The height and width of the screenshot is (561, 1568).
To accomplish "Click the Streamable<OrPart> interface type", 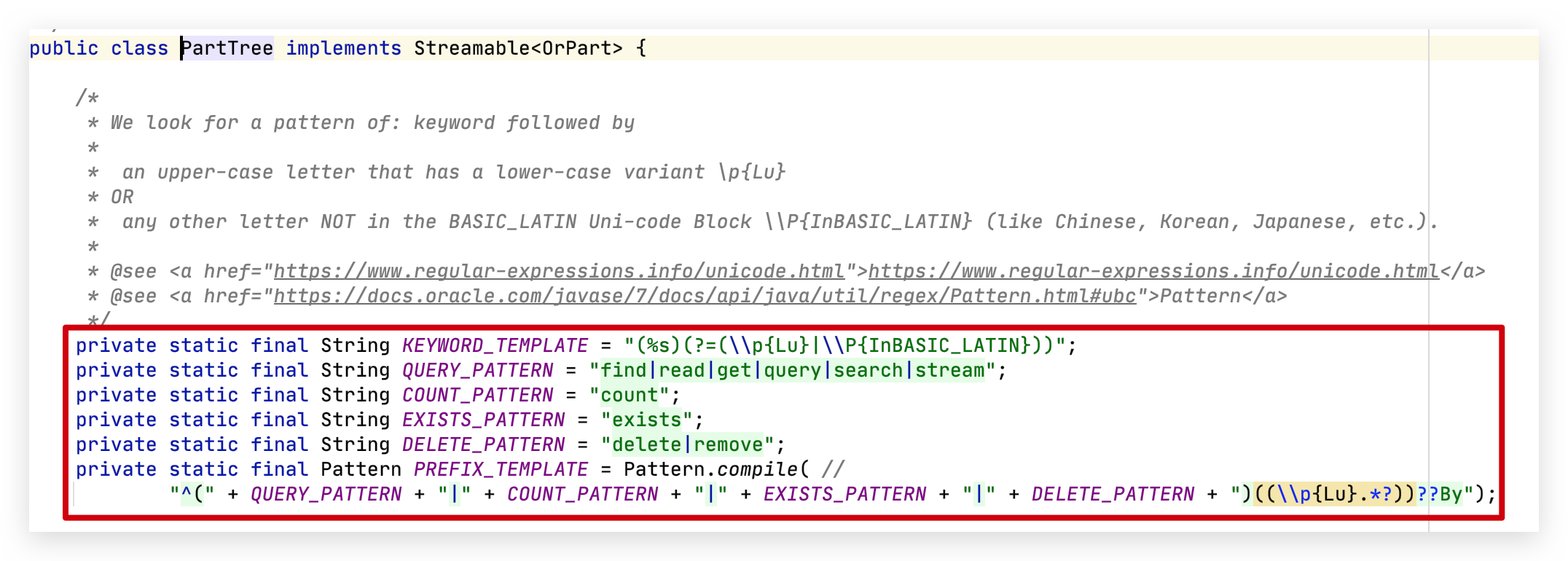I will tap(518, 49).
